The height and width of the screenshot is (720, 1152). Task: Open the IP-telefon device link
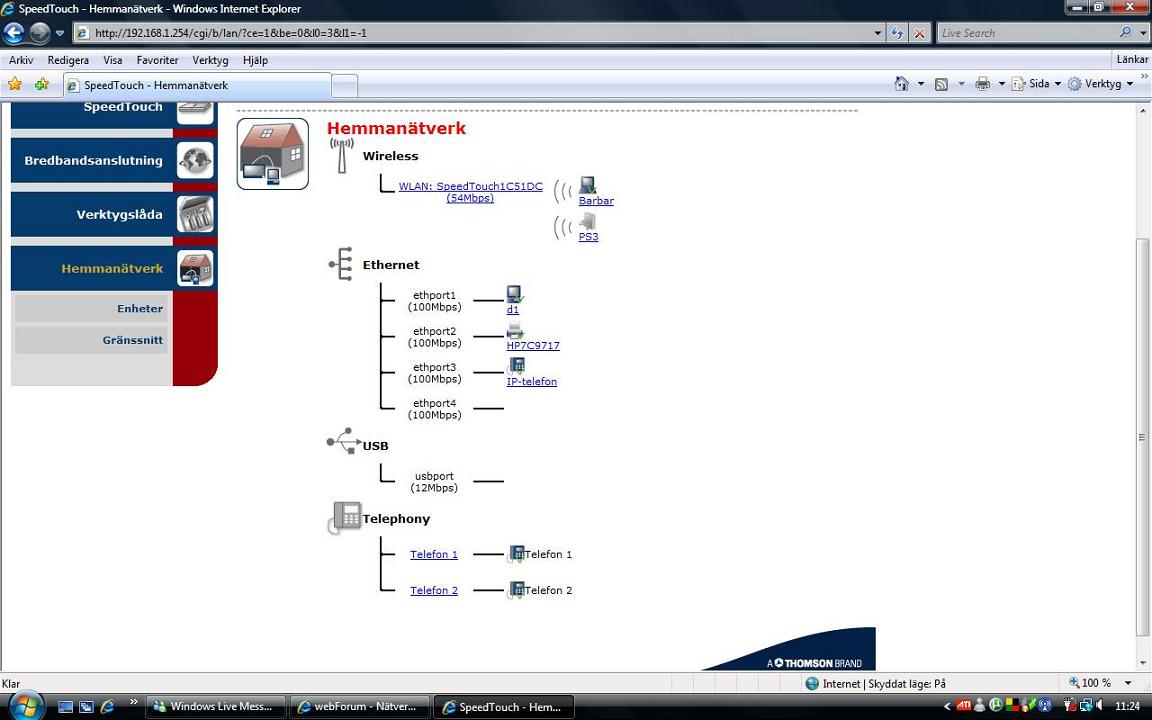[531, 381]
